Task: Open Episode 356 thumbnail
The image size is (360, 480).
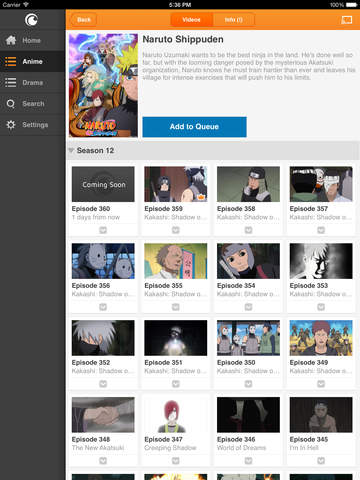Action: click(103, 261)
